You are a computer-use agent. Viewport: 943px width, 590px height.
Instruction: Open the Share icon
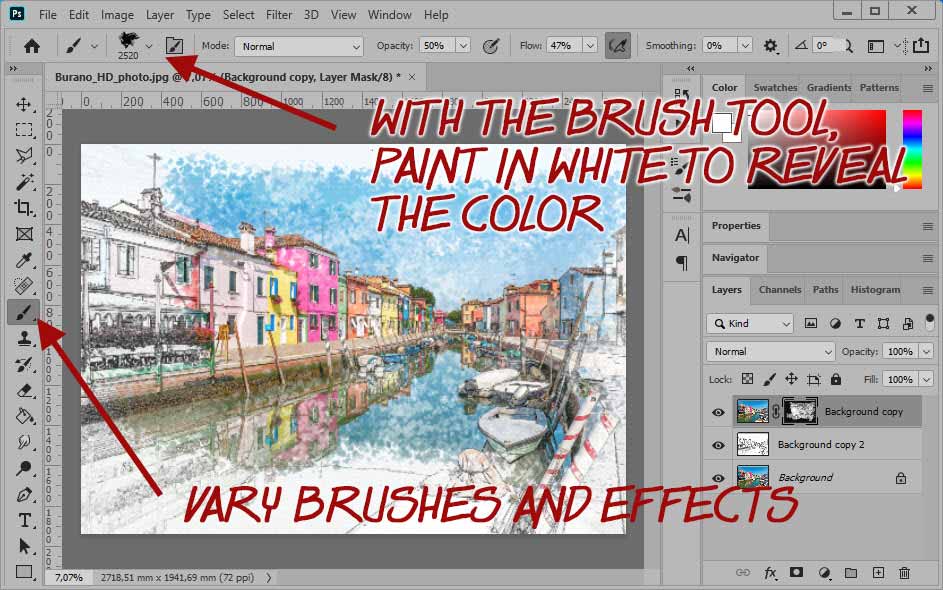click(921, 46)
